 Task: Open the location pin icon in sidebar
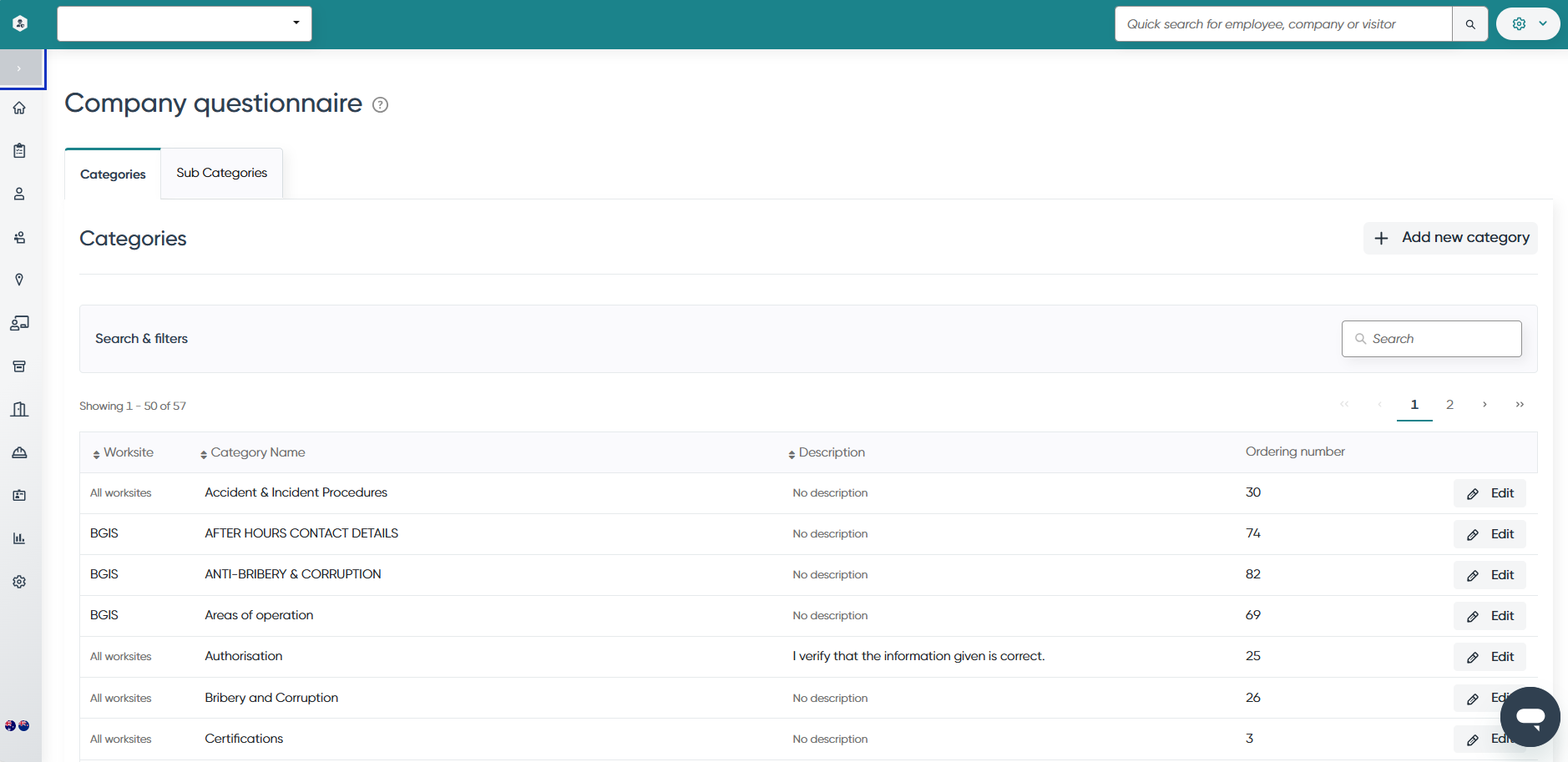(x=19, y=280)
